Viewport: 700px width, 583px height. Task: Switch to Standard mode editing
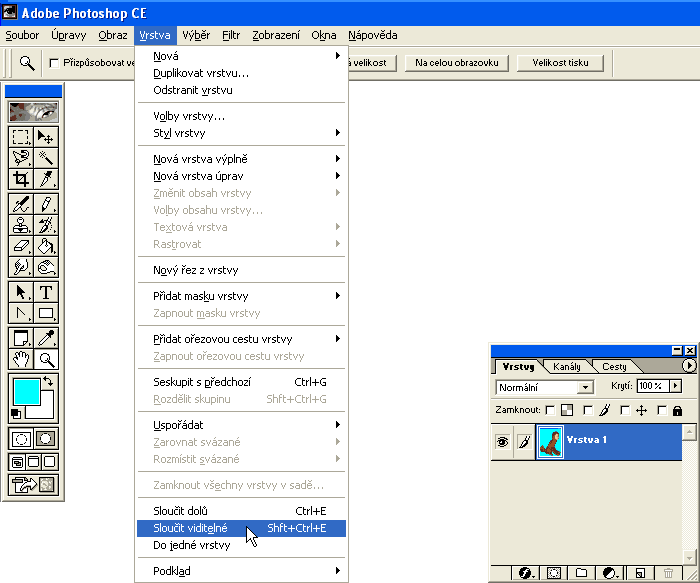click(x=21, y=439)
